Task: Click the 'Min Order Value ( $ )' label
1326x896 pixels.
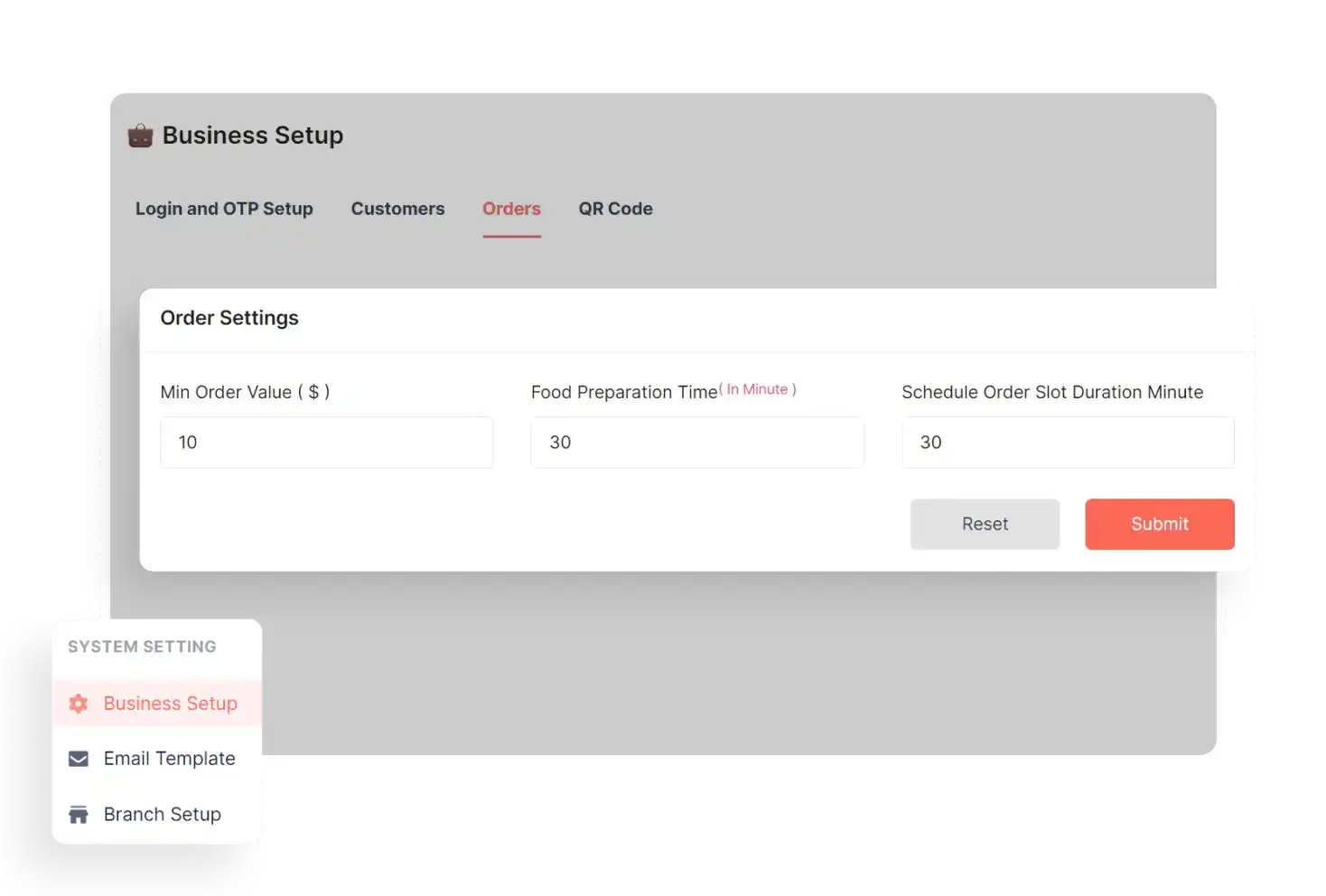Action: click(x=245, y=392)
